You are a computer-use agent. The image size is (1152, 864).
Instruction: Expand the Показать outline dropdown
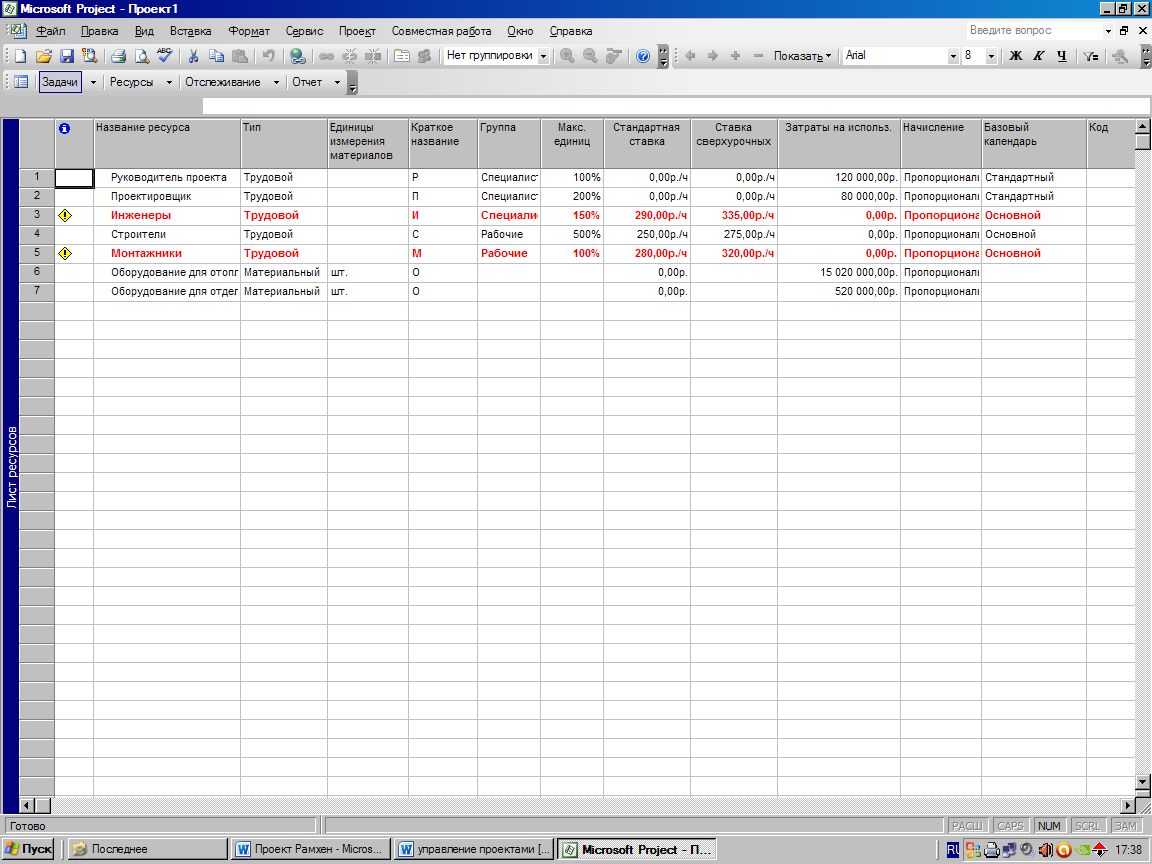click(802, 56)
